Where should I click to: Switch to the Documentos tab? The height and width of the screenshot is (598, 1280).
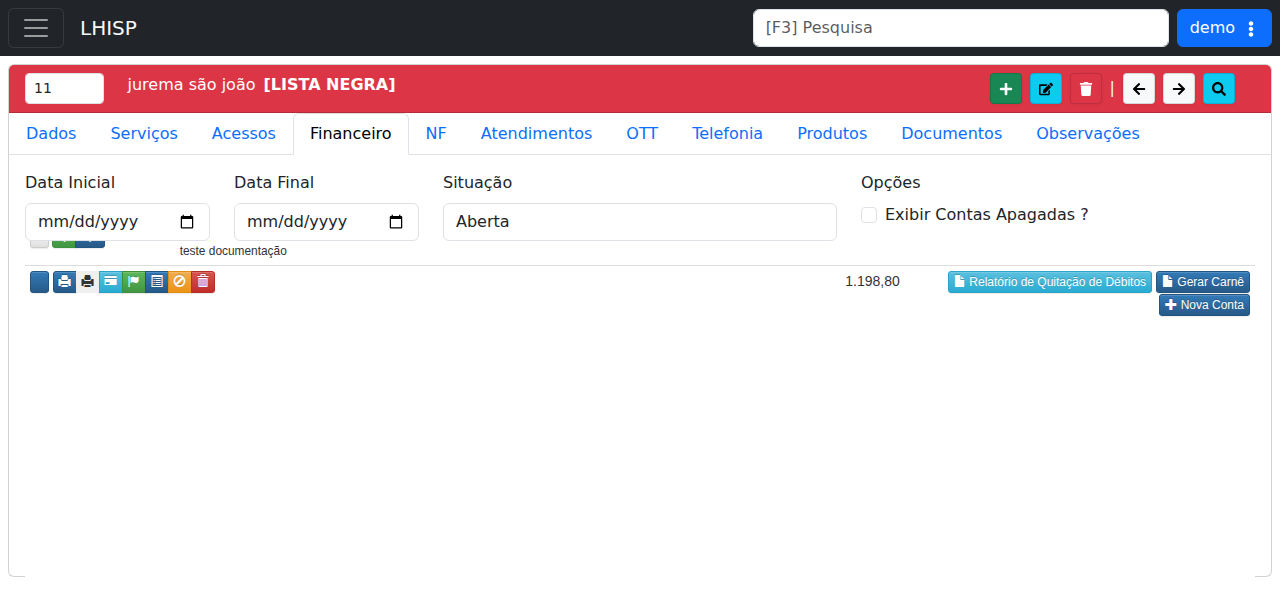pyautogui.click(x=951, y=134)
